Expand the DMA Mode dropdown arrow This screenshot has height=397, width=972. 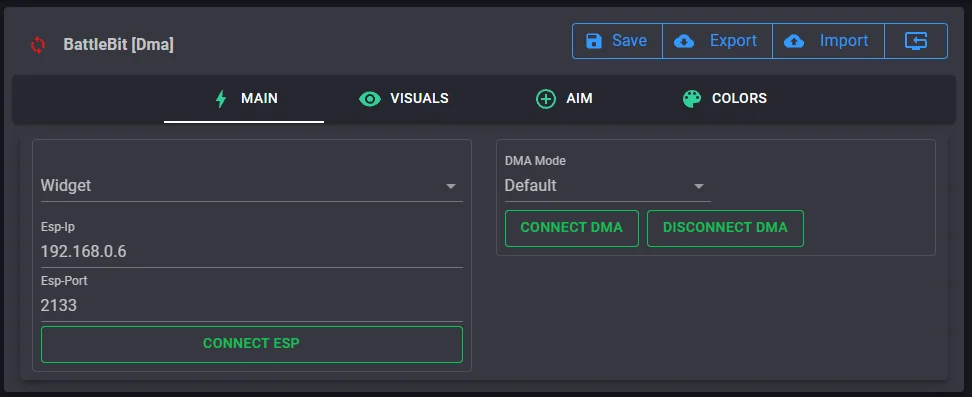tap(699, 186)
